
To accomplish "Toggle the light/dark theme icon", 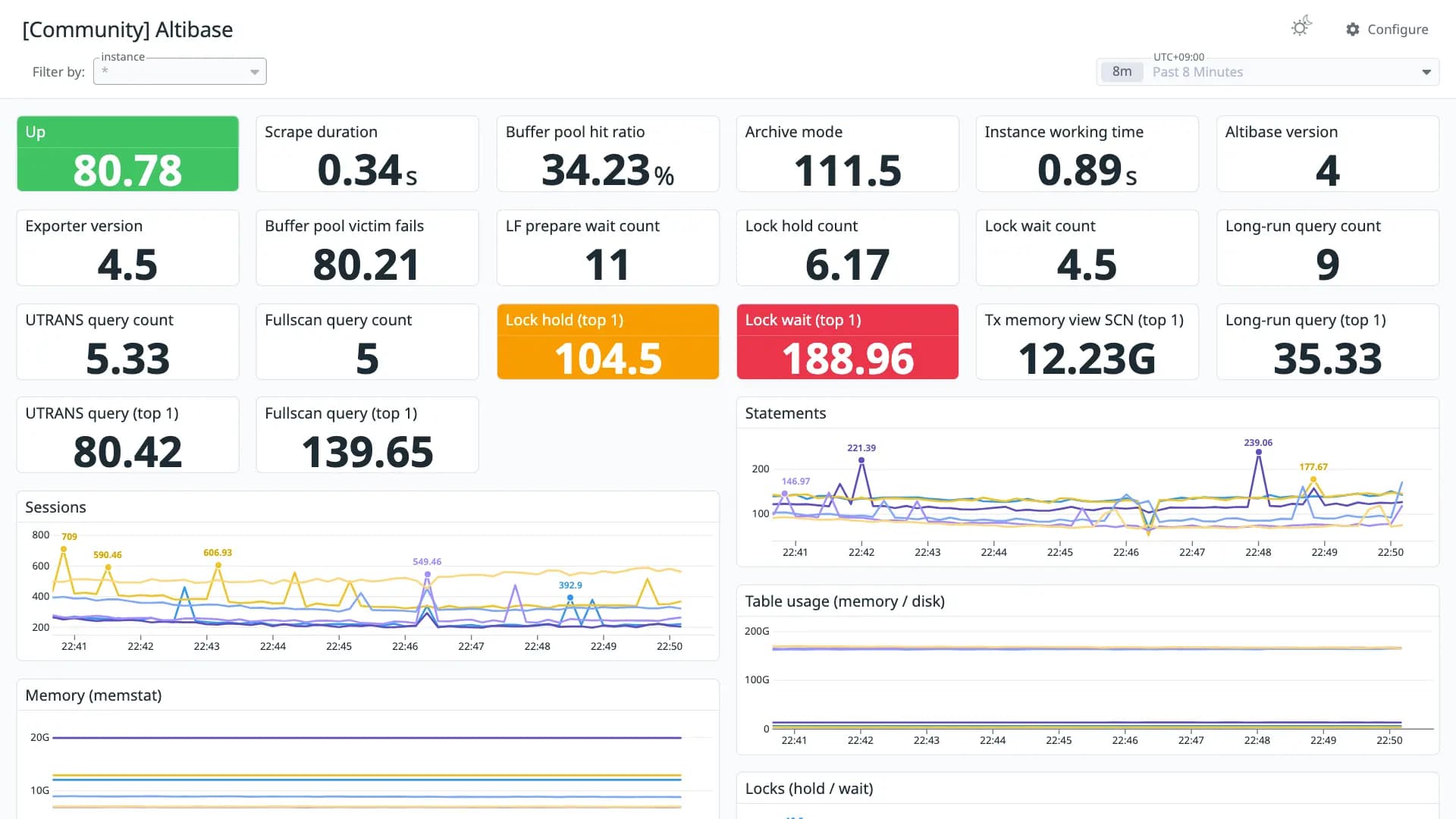I will 1301,27.
